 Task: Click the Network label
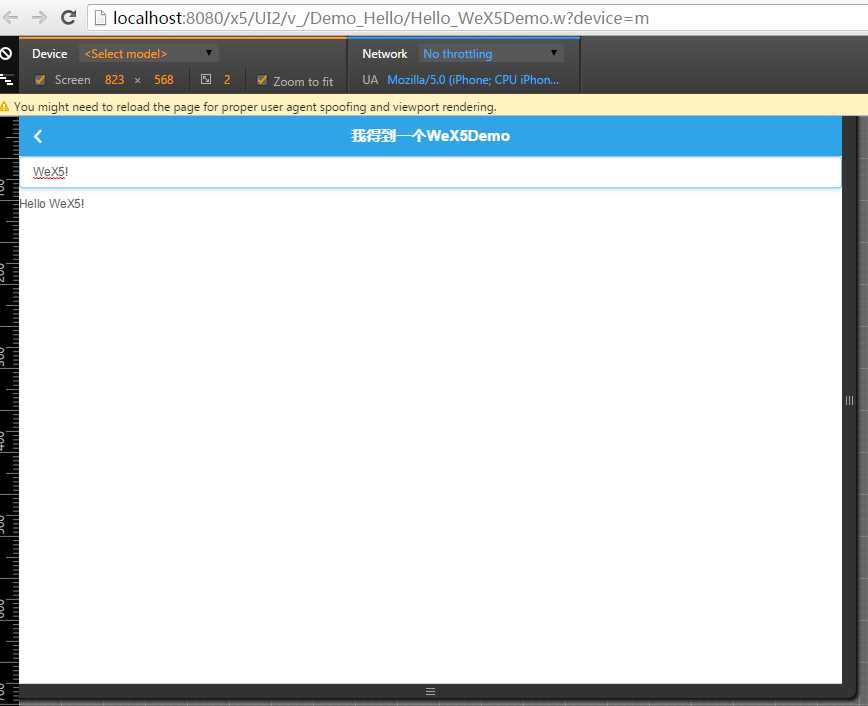[x=385, y=54]
